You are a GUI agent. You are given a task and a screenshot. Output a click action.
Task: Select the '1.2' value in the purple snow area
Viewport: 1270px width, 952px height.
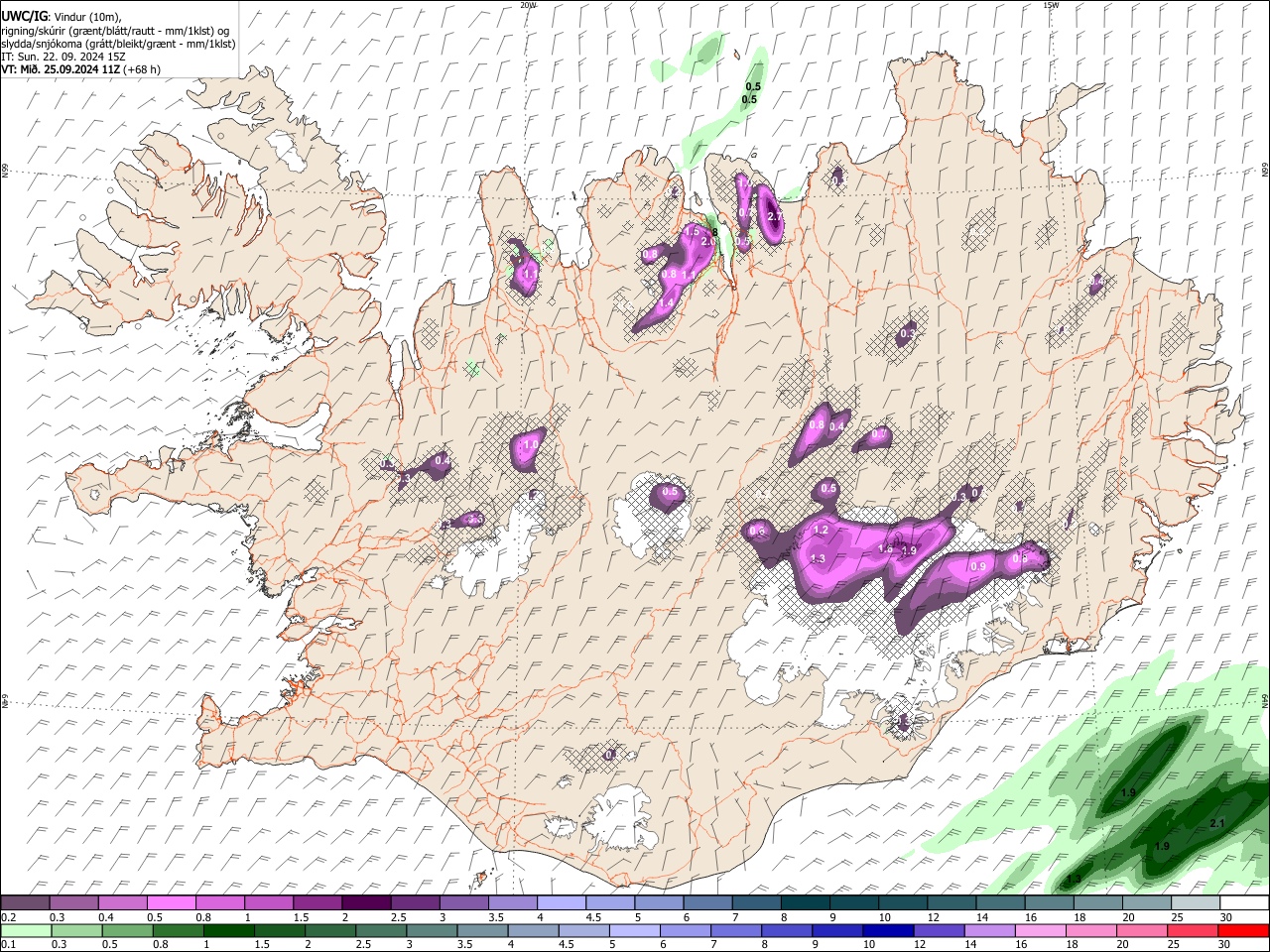[x=821, y=531]
